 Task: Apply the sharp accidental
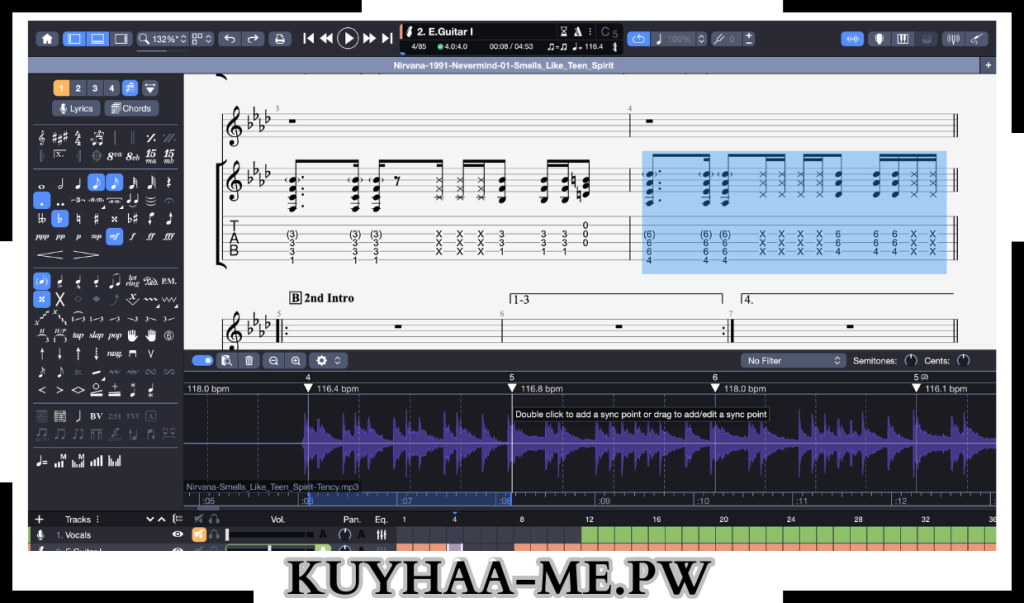(96, 218)
